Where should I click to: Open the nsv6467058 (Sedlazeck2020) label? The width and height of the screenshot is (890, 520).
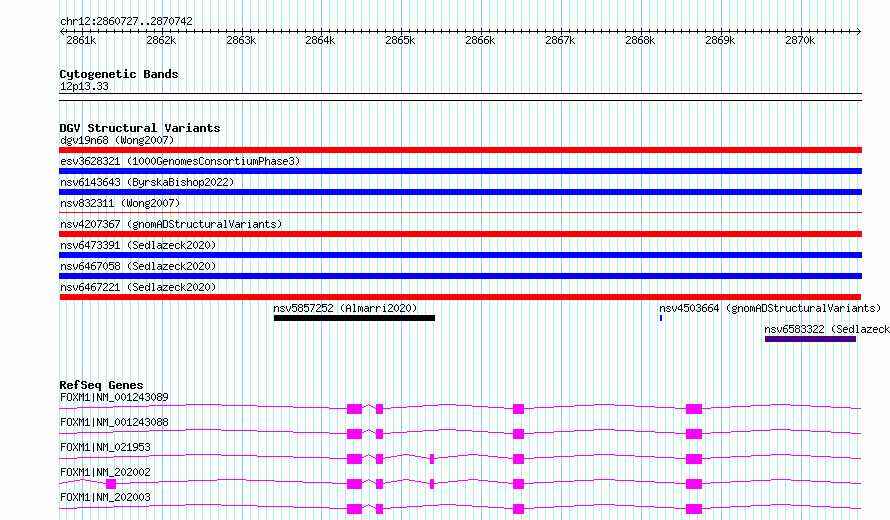pyautogui.click(x=138, y=266)
